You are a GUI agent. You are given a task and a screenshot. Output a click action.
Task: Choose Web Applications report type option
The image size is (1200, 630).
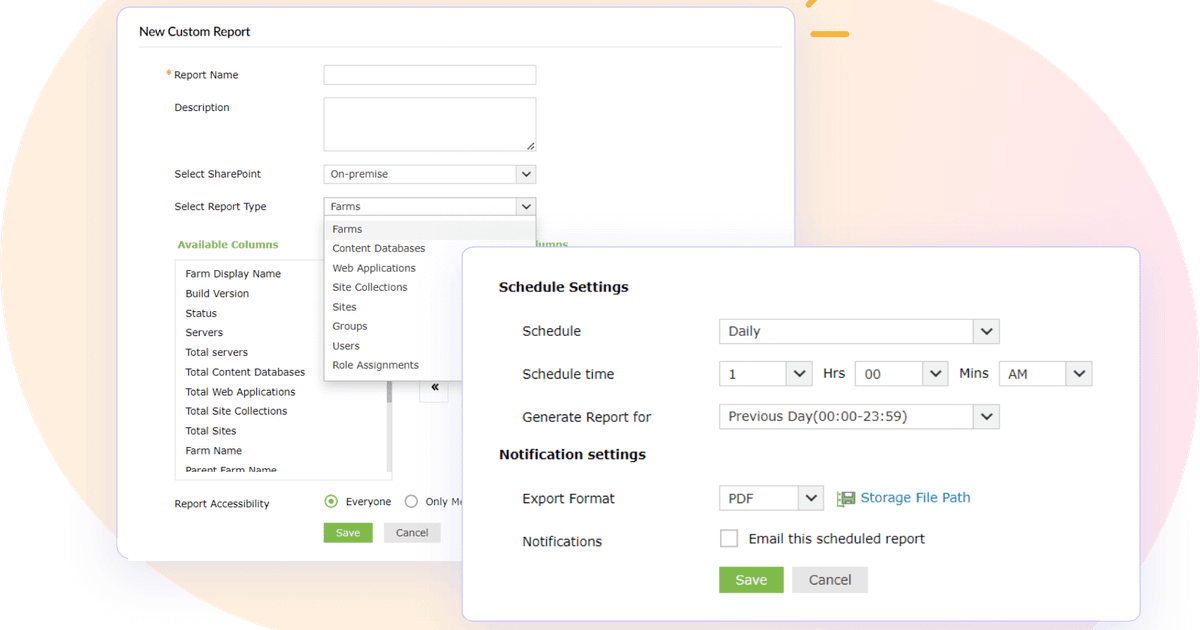click(374, 268)
